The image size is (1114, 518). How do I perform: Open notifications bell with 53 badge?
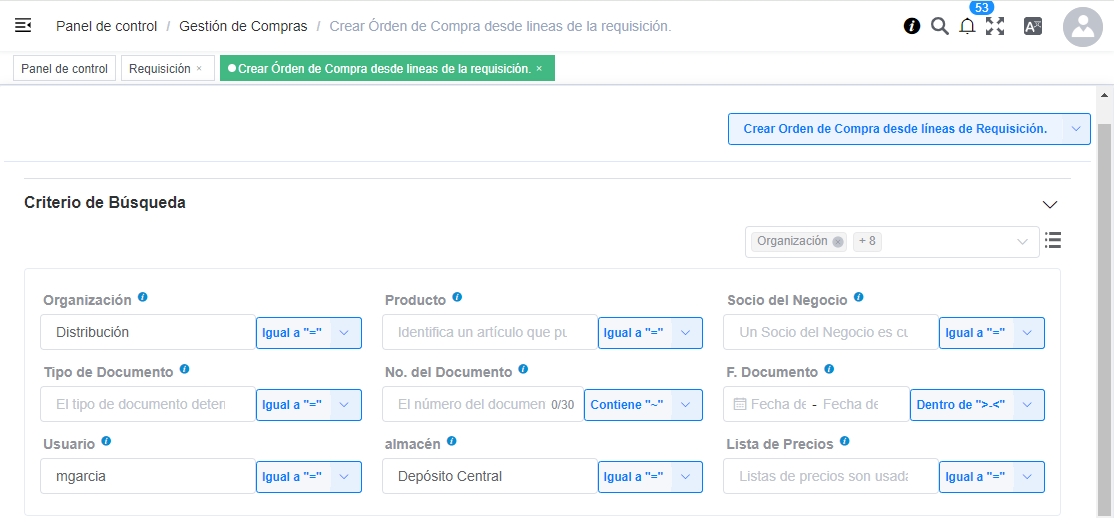pos(967,27)
